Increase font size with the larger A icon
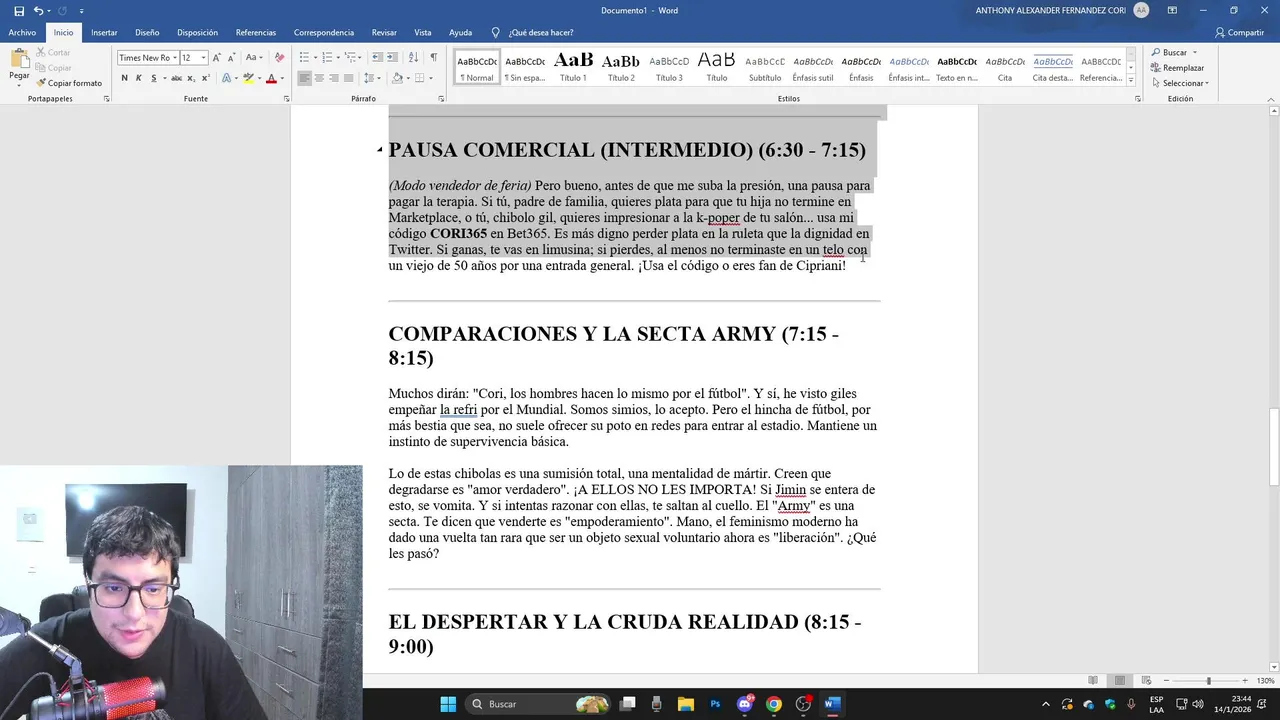The height and width of the screenshot is (720, 1280). 218,57
